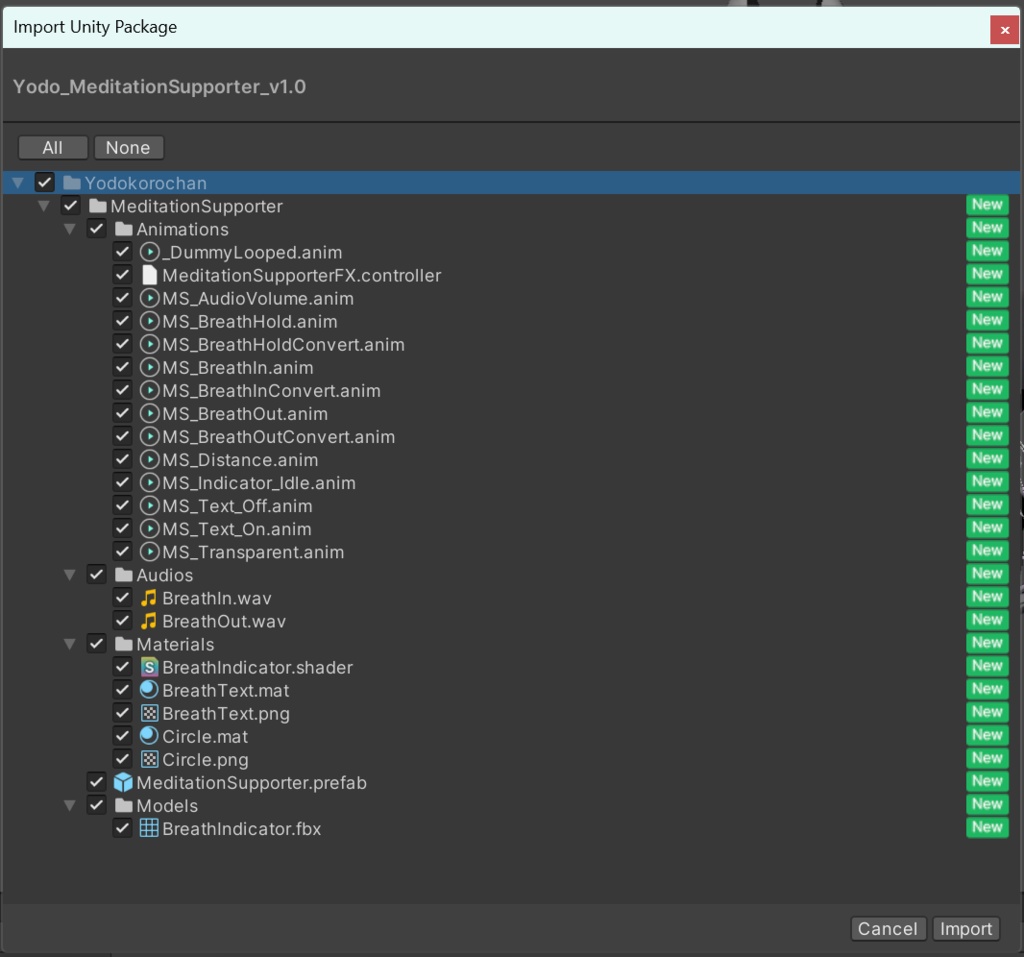Click the Audios folder icon

coord(124,575)
